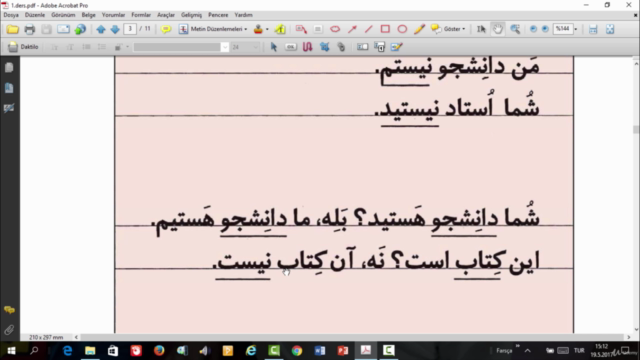This screenshot has height=360, width=640.
Task: Select the object arrow tool
Action: [273, 47]
